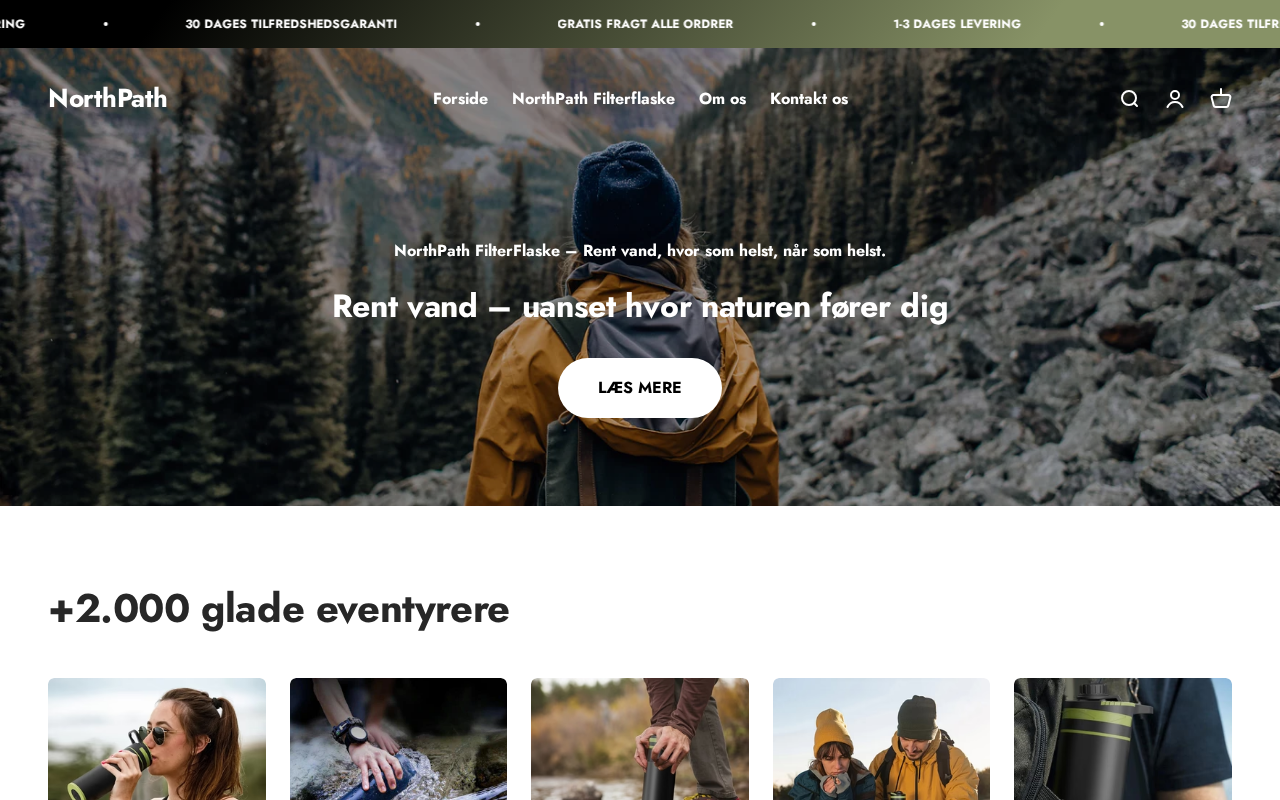Open the shopping cart icon
The height and width of the screenshot is (800, 1280).
1221,98
